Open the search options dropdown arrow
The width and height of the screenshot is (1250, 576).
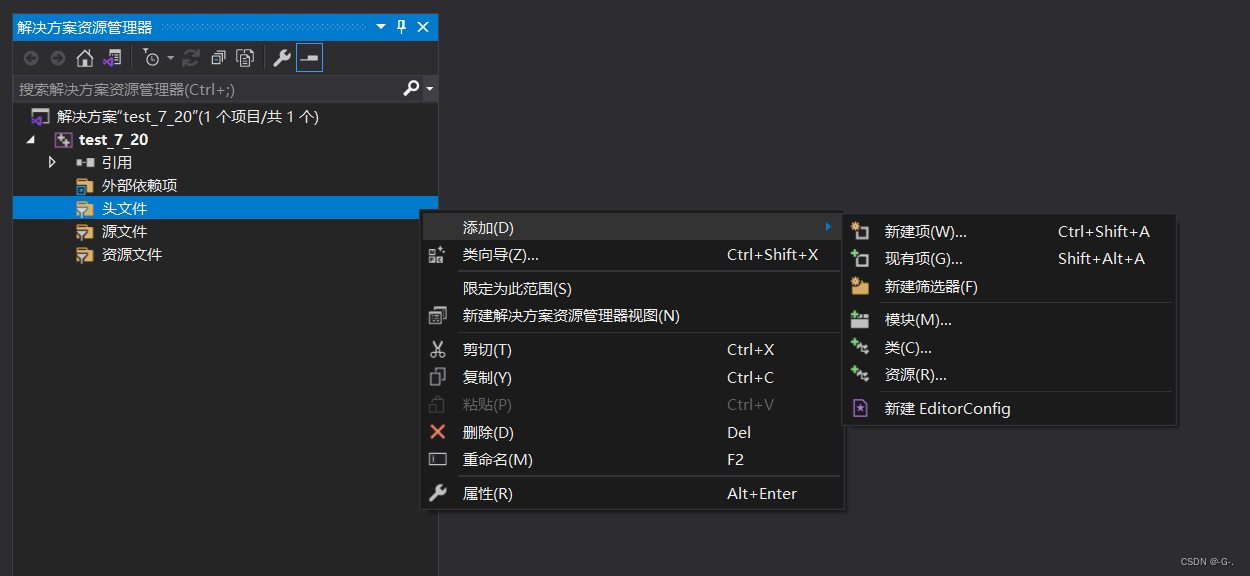point(430,89)
